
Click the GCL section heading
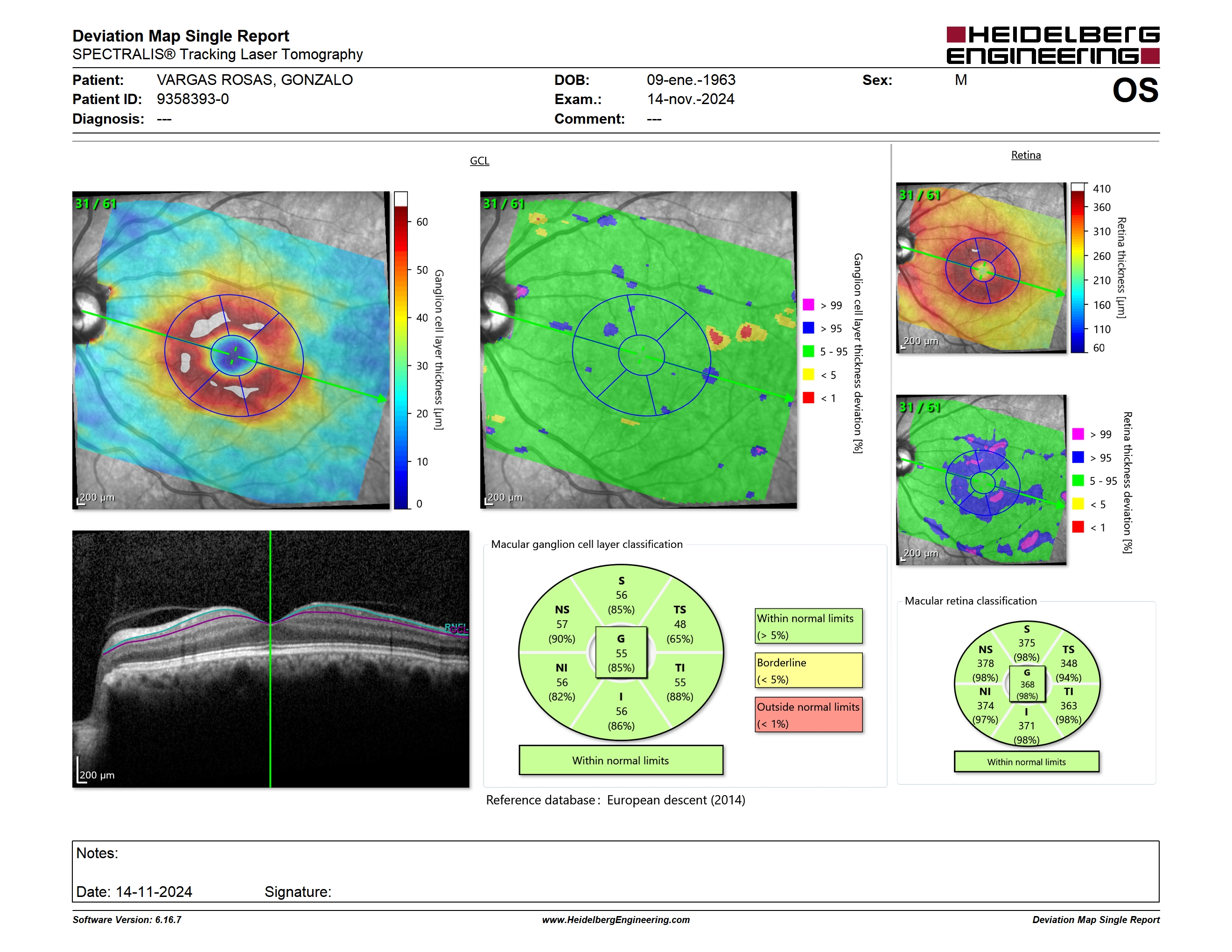pos(479,161)
